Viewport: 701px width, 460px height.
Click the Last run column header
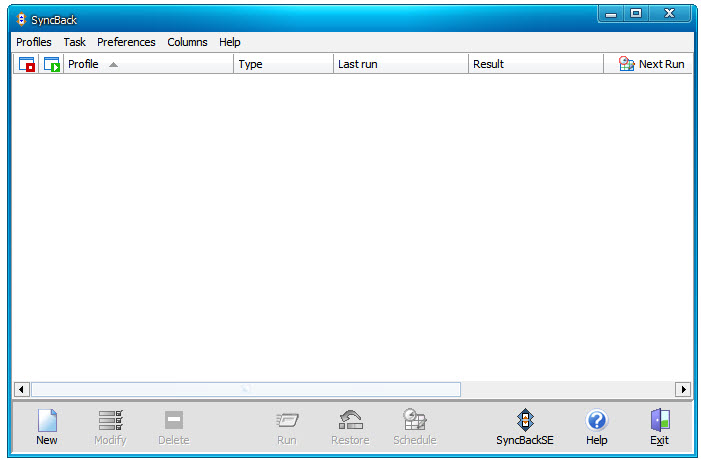click(x=400, y=64)
